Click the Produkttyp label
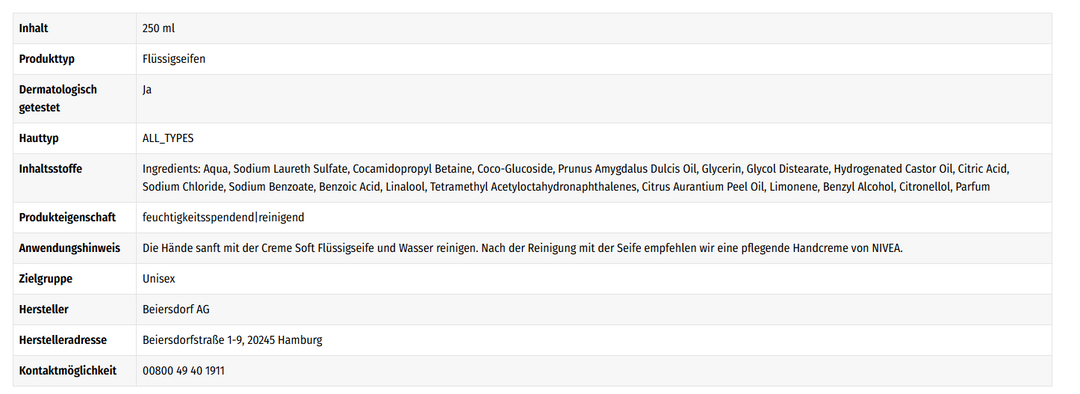This screenshot has width=1080, height=394. coord(47,59)
